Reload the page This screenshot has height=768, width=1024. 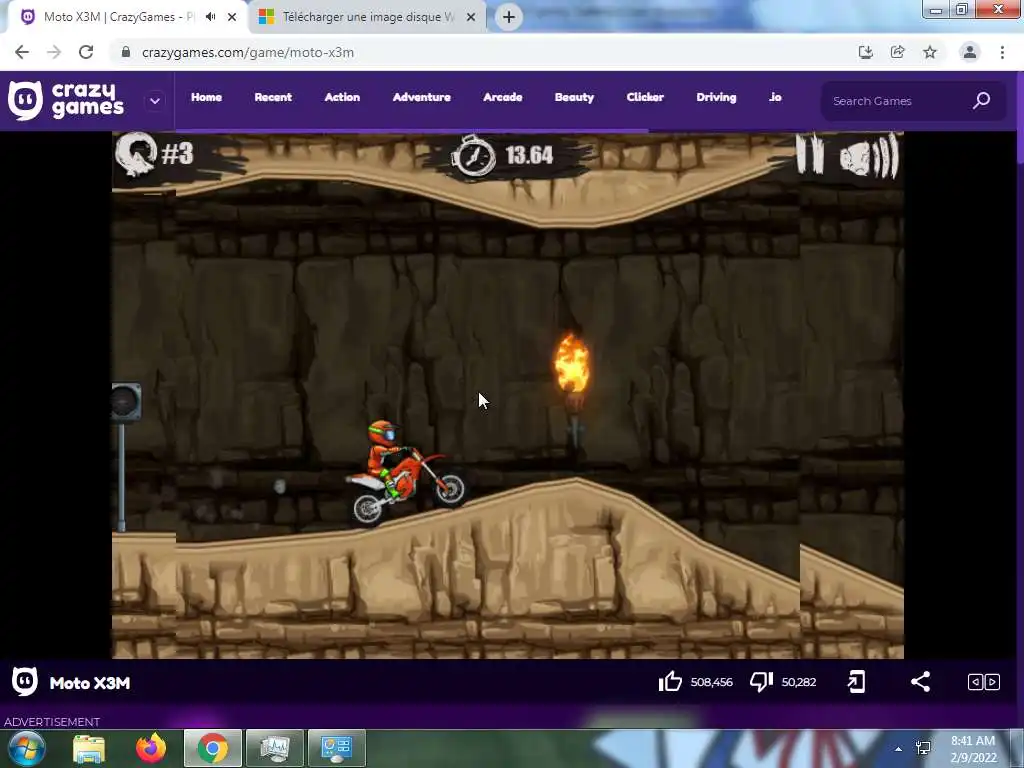(86, 52)
